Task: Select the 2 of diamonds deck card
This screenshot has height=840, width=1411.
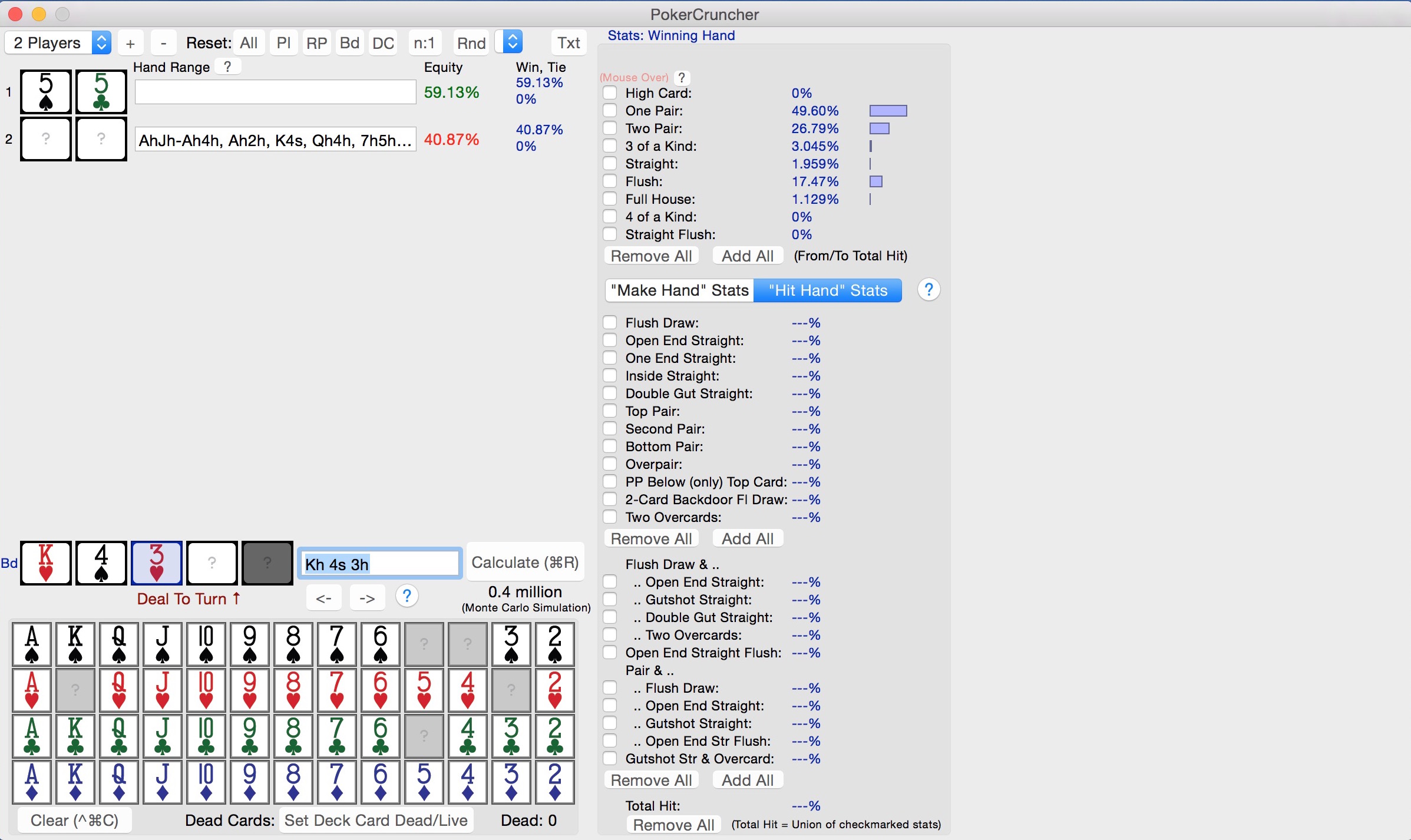Action: click(x=555, y=782)
